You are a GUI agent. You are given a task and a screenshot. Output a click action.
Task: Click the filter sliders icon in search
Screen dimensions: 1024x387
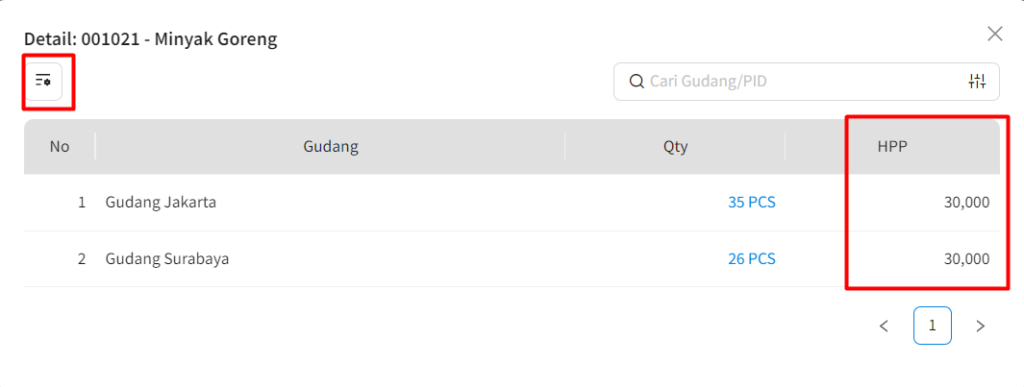(977, 82)
